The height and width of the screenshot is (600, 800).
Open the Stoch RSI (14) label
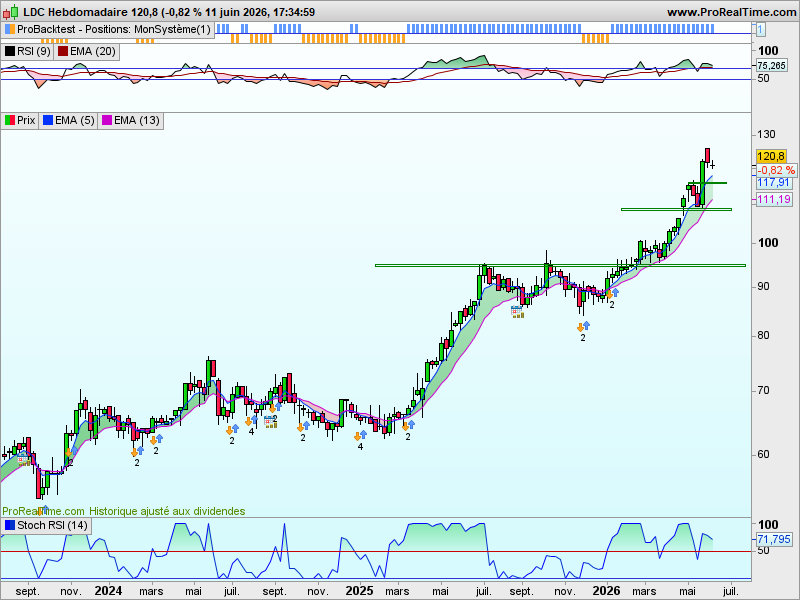point(52,526)
